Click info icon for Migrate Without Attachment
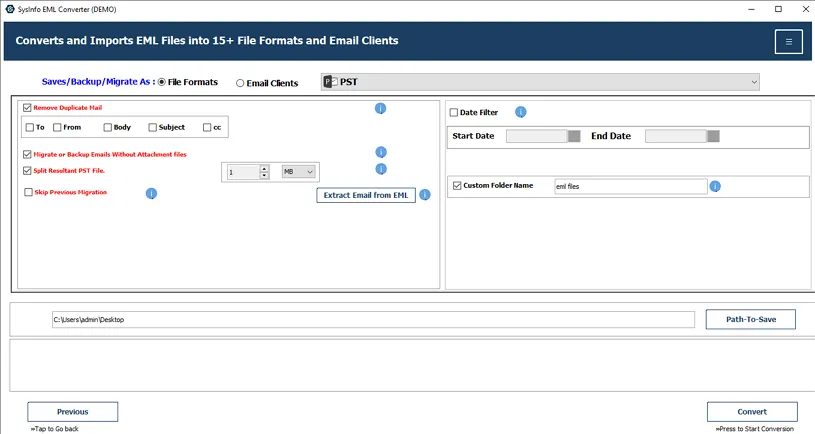The width and height of the screenshot is (815, 434). click(381, 152)
